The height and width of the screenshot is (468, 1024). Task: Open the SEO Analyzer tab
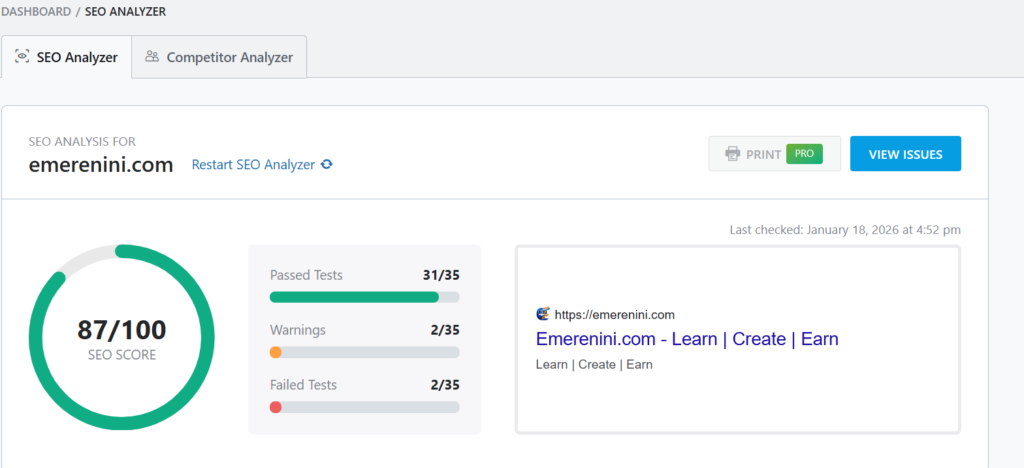(x=66, y=57)
